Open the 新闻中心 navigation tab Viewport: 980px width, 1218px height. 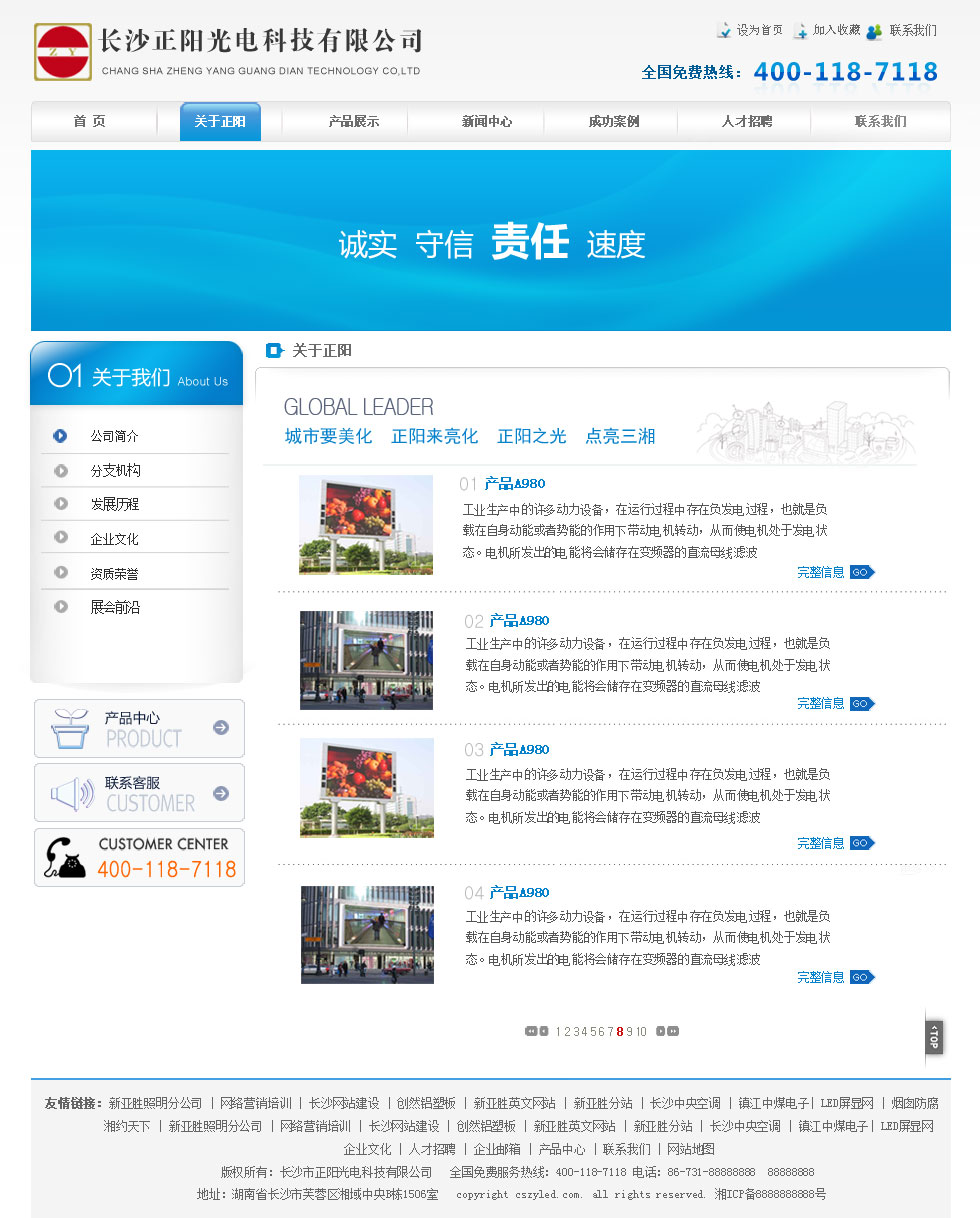point(487,122)
